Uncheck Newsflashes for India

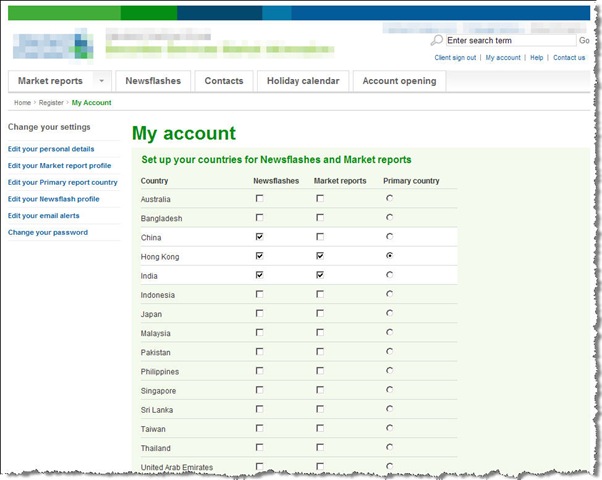coord(260,275)
